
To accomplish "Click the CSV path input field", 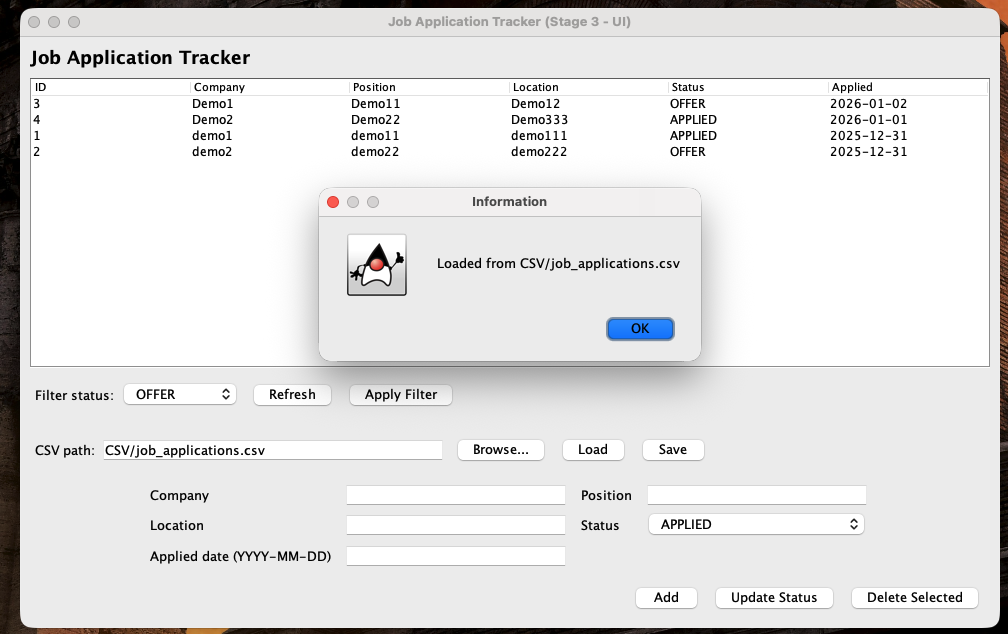I will coord(272,450).
